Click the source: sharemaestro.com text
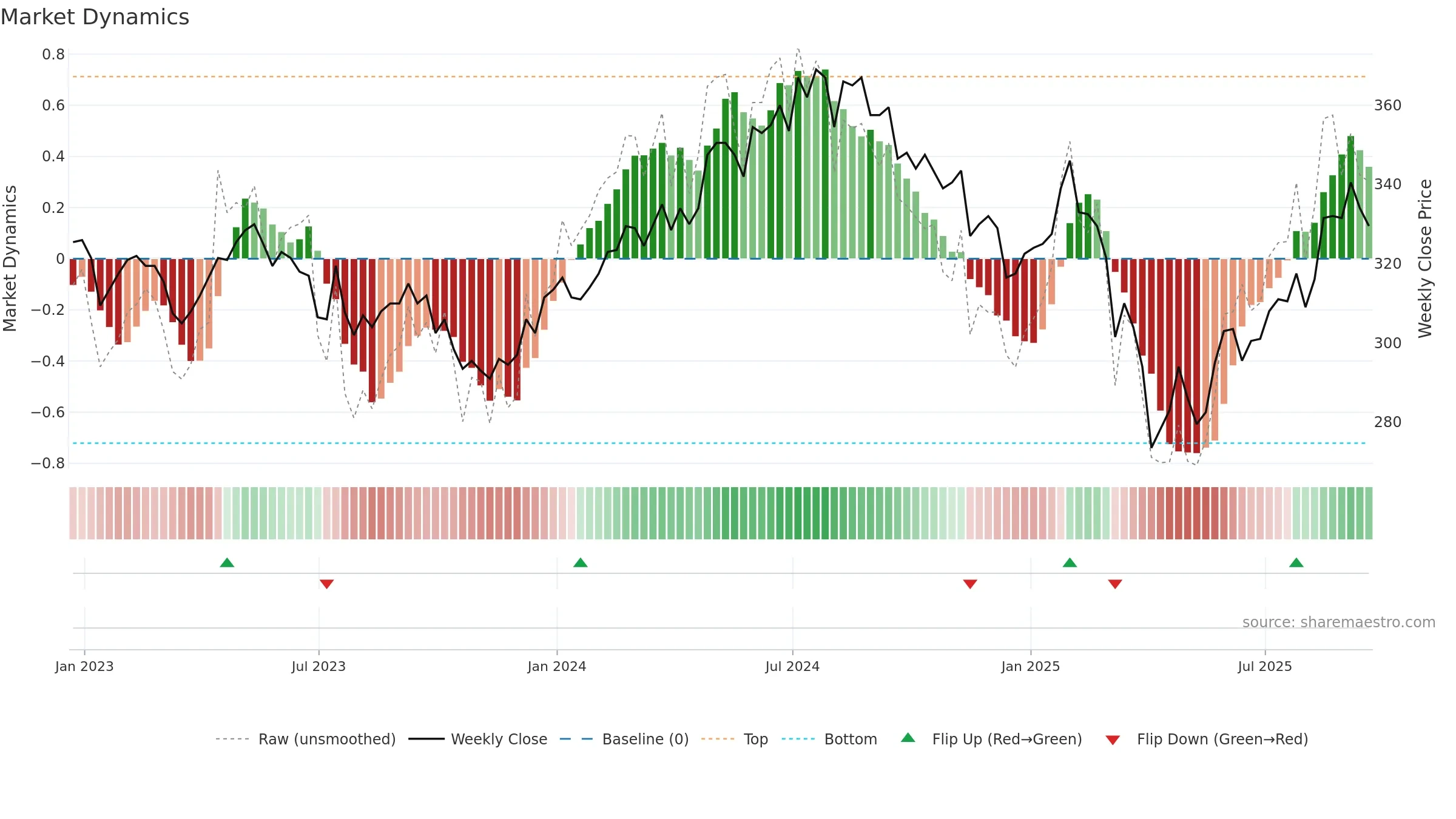The image size is (1456, 819). pyautogui.click(x=1339, y=622)
